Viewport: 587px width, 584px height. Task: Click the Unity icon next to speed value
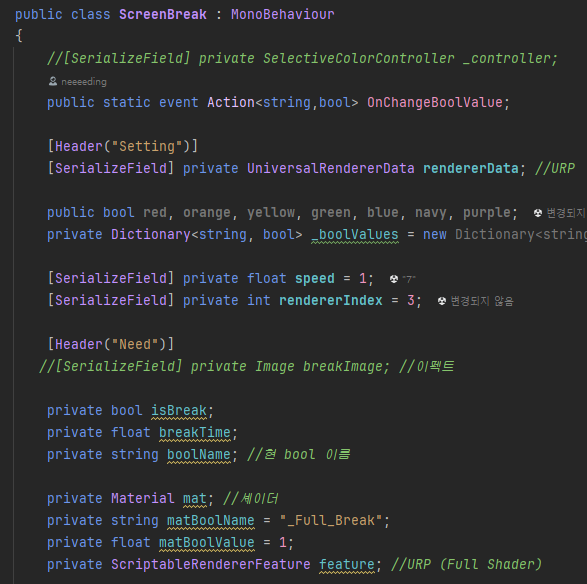393,279
